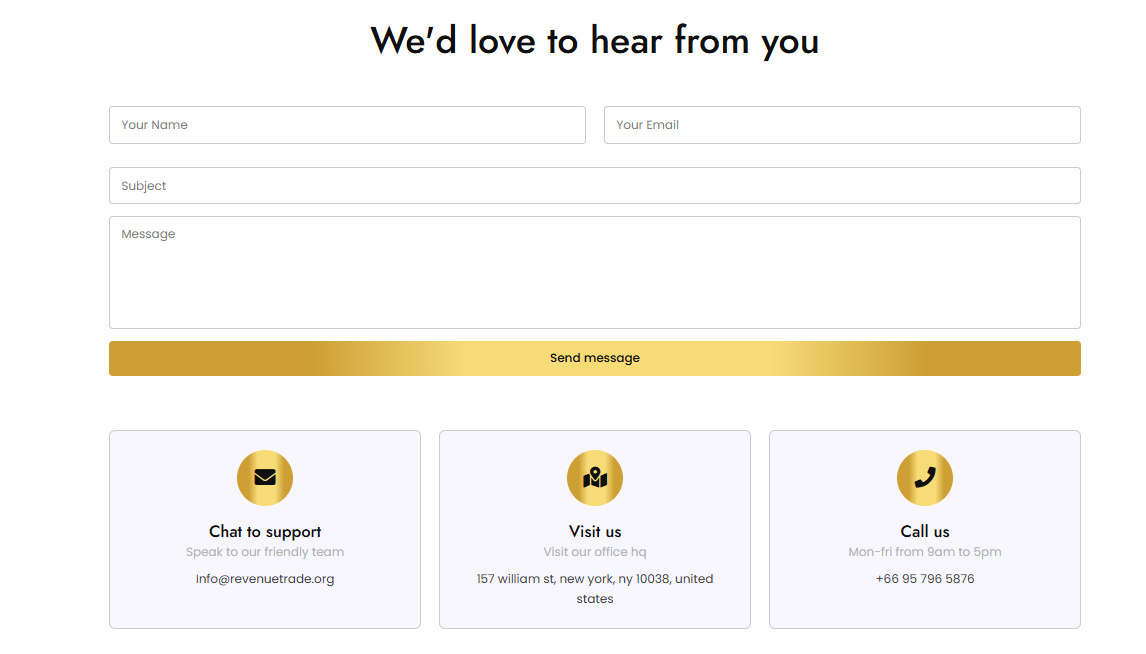Screen dimensions: 1146x654
Task: Click the map pin icon above Visit us
Action: click(595, 478)
